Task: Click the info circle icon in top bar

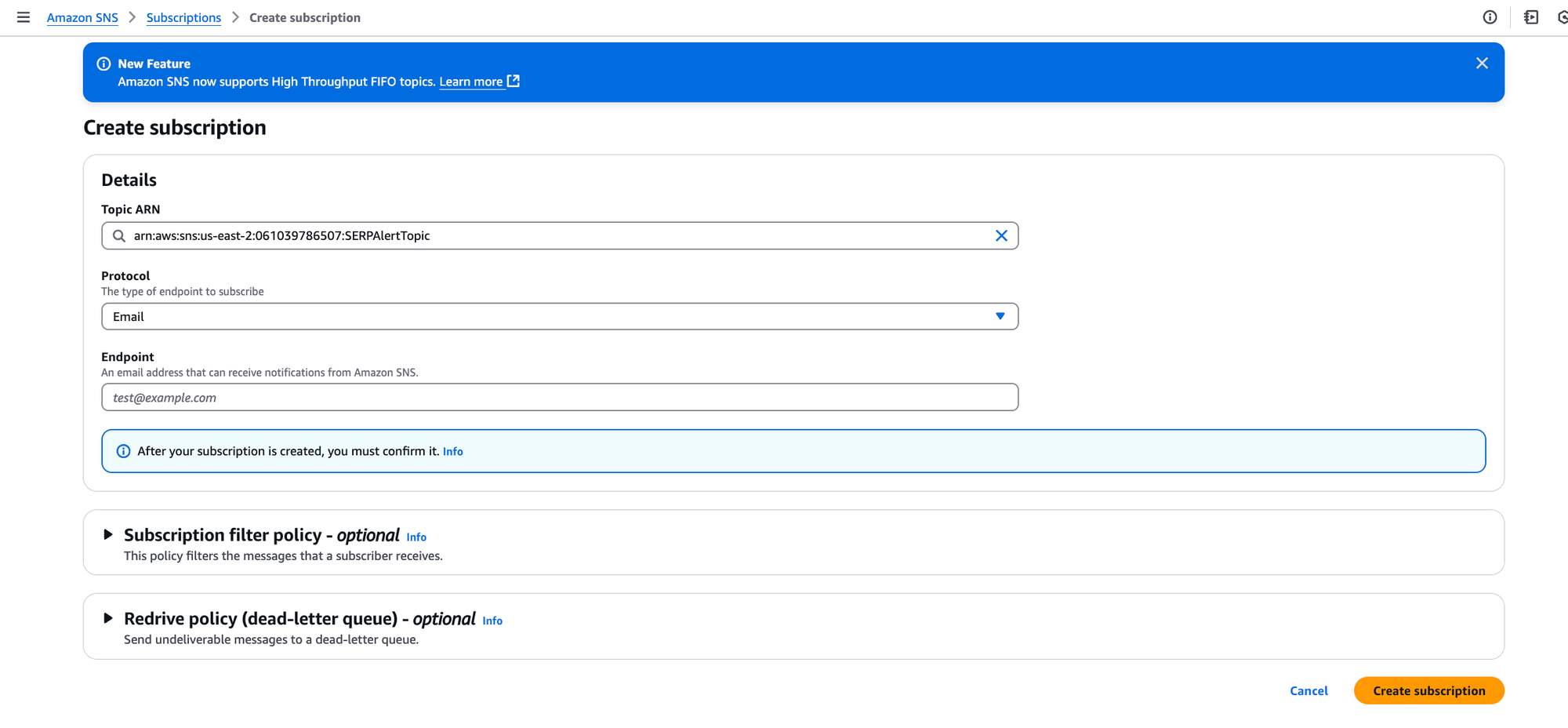Action: point(1490,17)
